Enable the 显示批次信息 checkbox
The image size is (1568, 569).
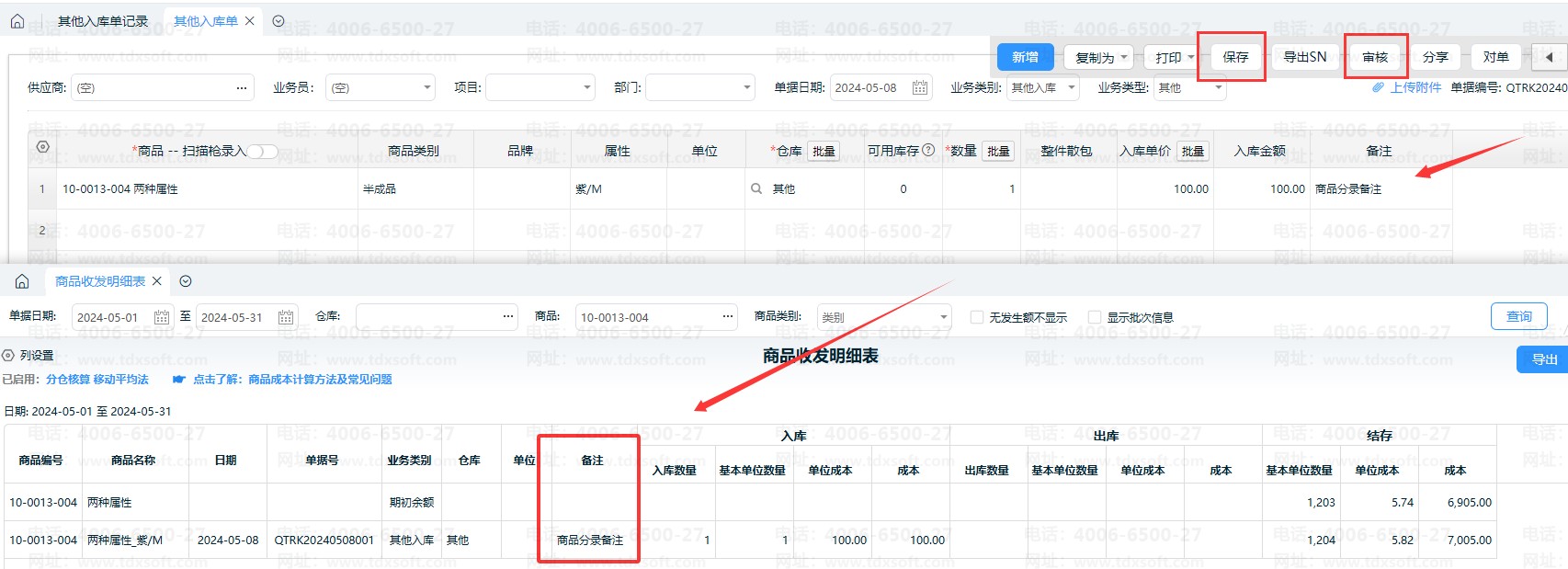pyautogui.click(x=1095, y=317)
